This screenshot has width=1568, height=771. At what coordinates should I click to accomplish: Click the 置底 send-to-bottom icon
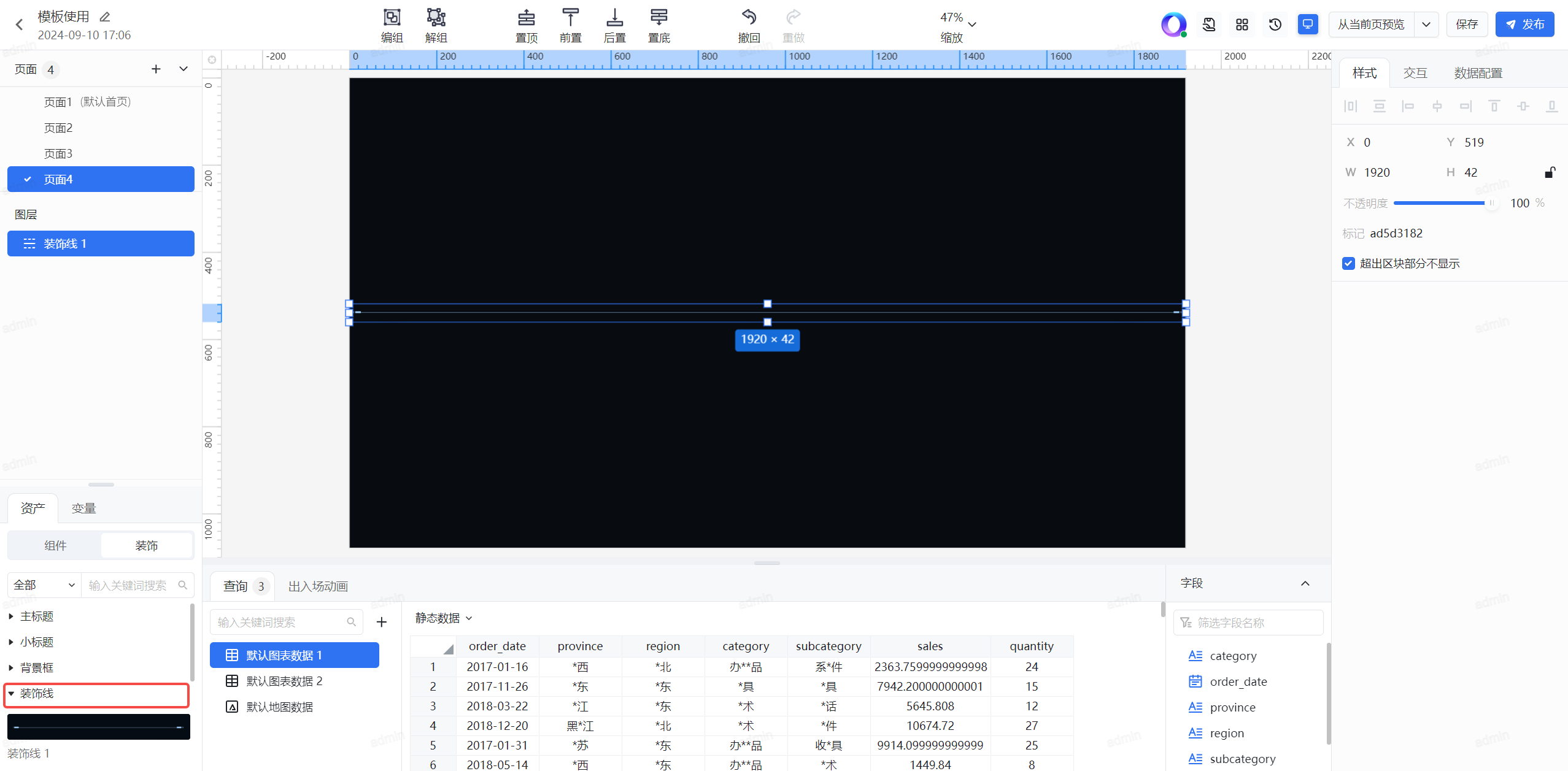click(x=659, y=17)
